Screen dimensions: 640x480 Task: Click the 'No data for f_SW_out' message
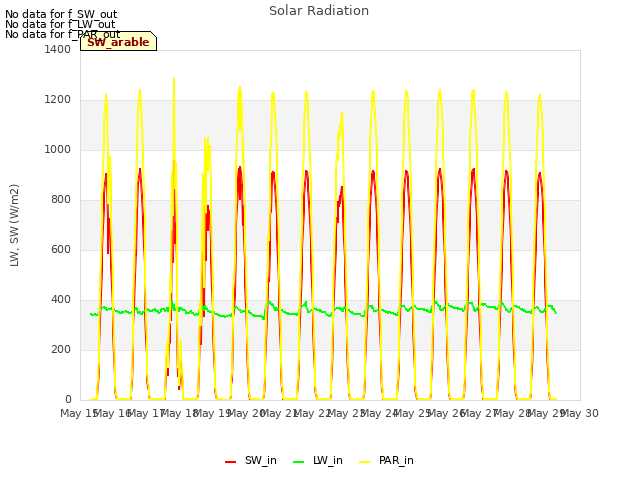point(61,14)
